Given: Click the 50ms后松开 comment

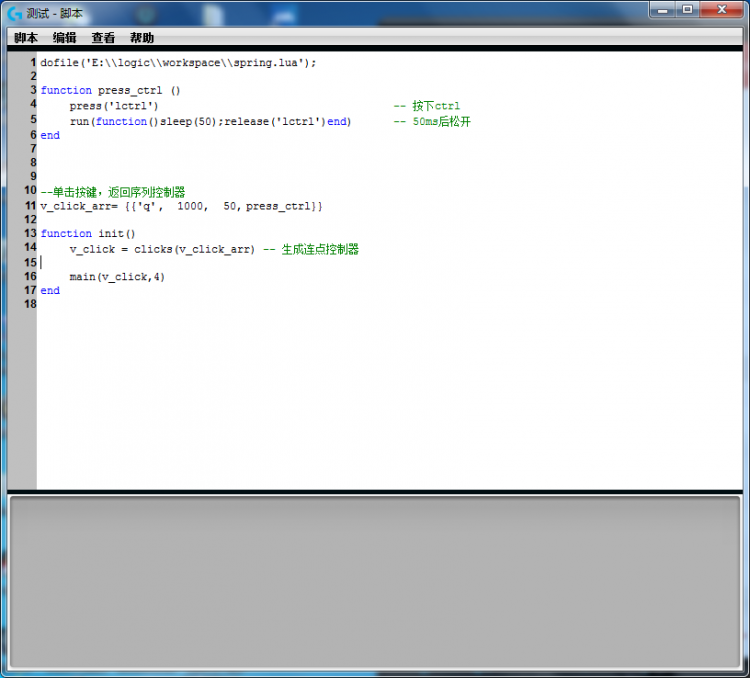Looking at the screenshot, I should (x=441, y=121).
